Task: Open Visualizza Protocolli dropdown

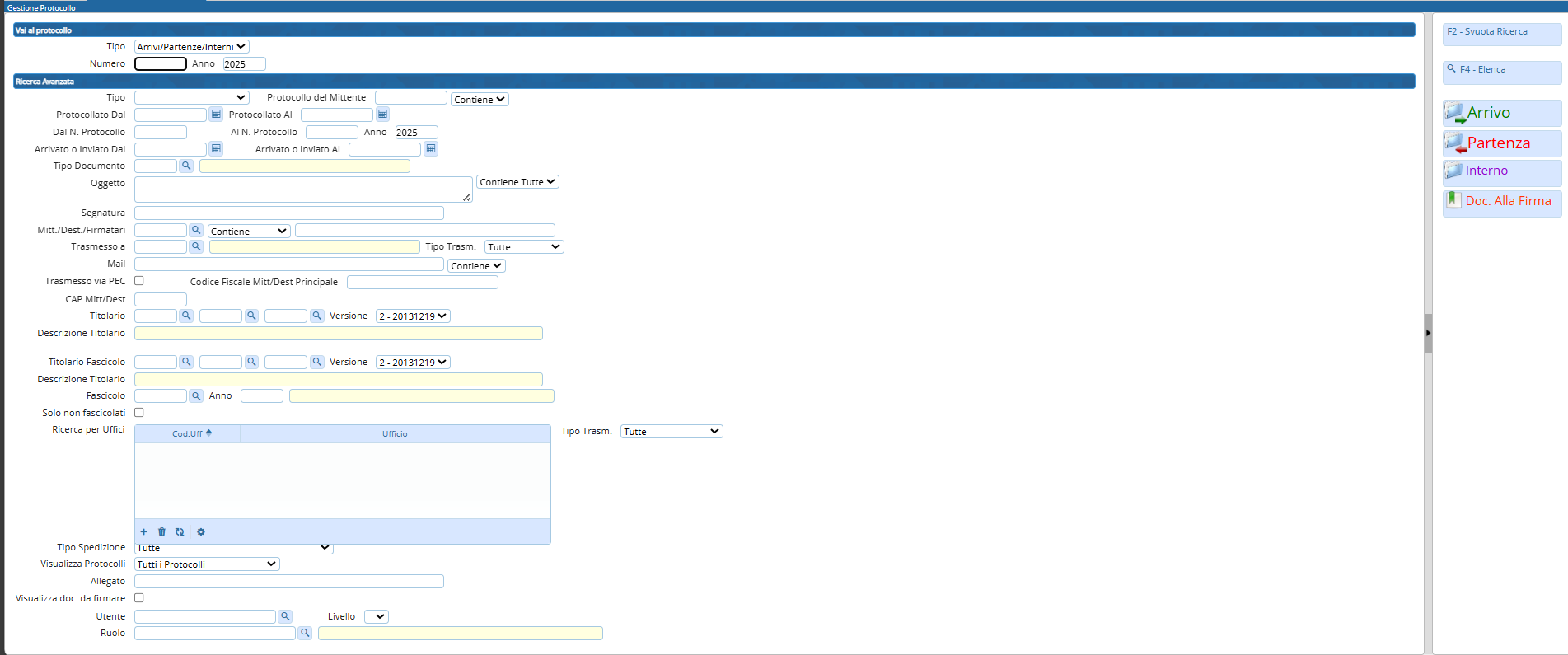Action: pos(207,564)
